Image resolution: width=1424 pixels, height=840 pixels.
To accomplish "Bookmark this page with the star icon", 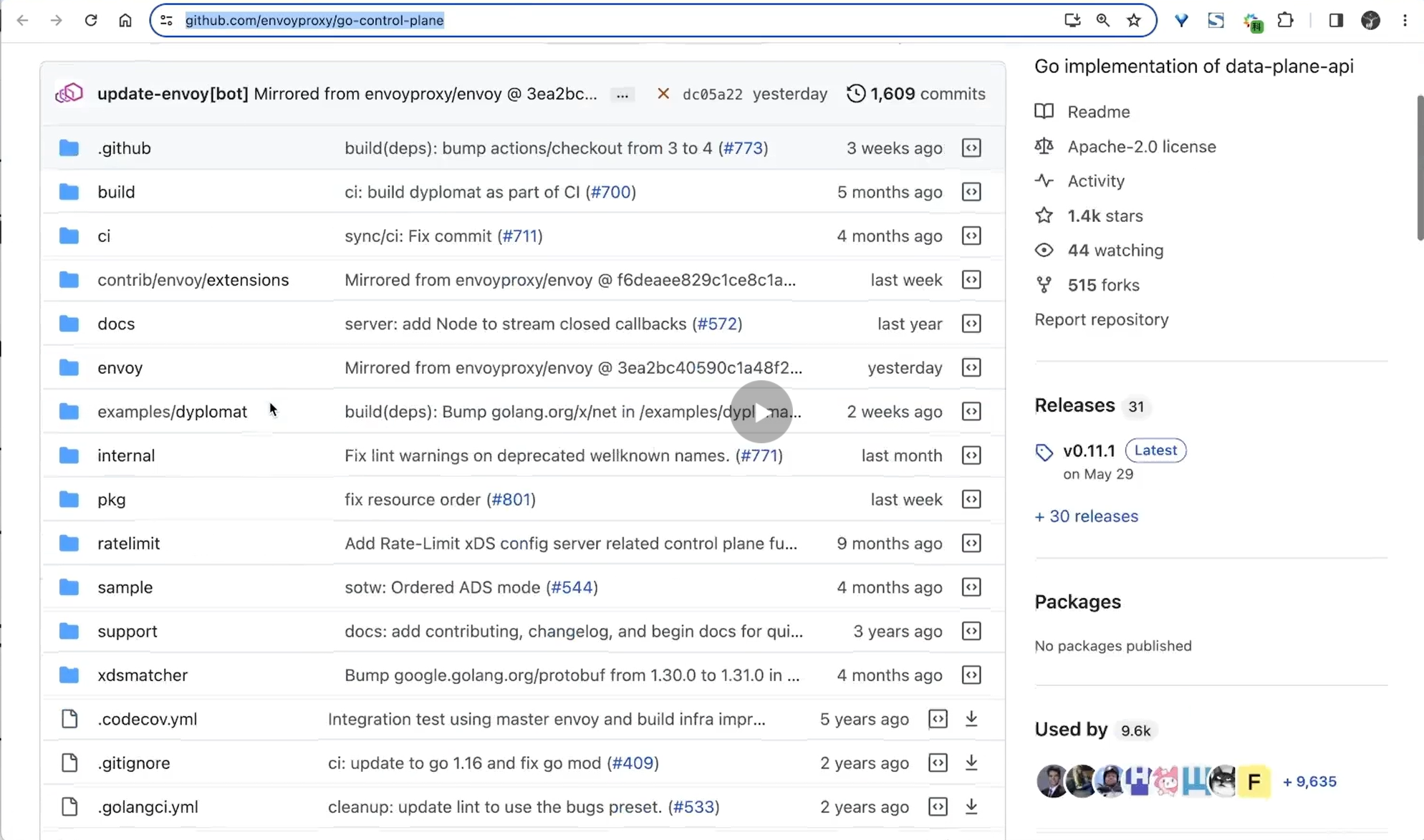I will coord(1134,20).
